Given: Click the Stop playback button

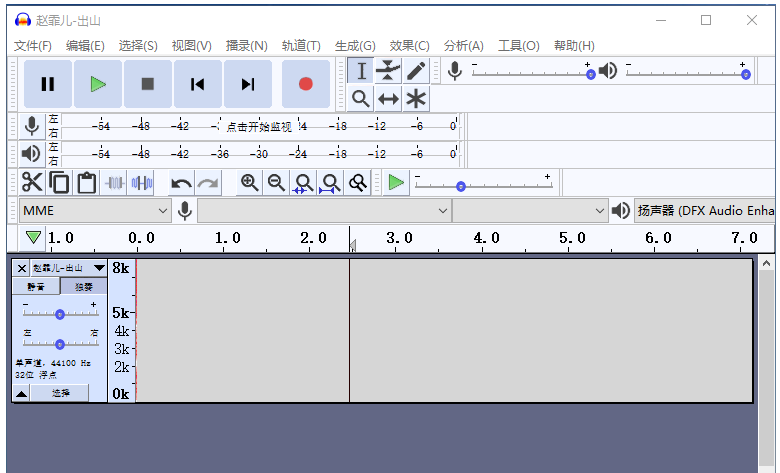Looking at the screenshot, I should 147,84.
